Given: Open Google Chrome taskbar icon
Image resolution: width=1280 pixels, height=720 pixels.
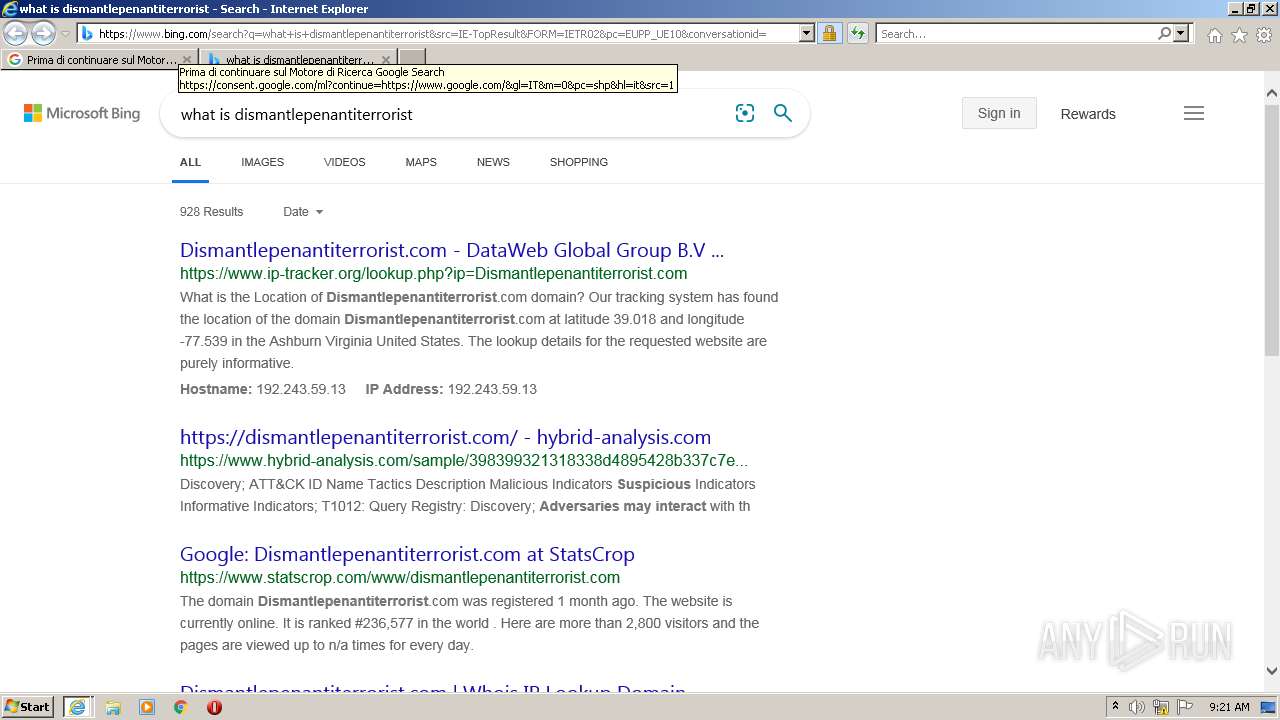Looking at the screenshot, I should click(x=181, y=707).
